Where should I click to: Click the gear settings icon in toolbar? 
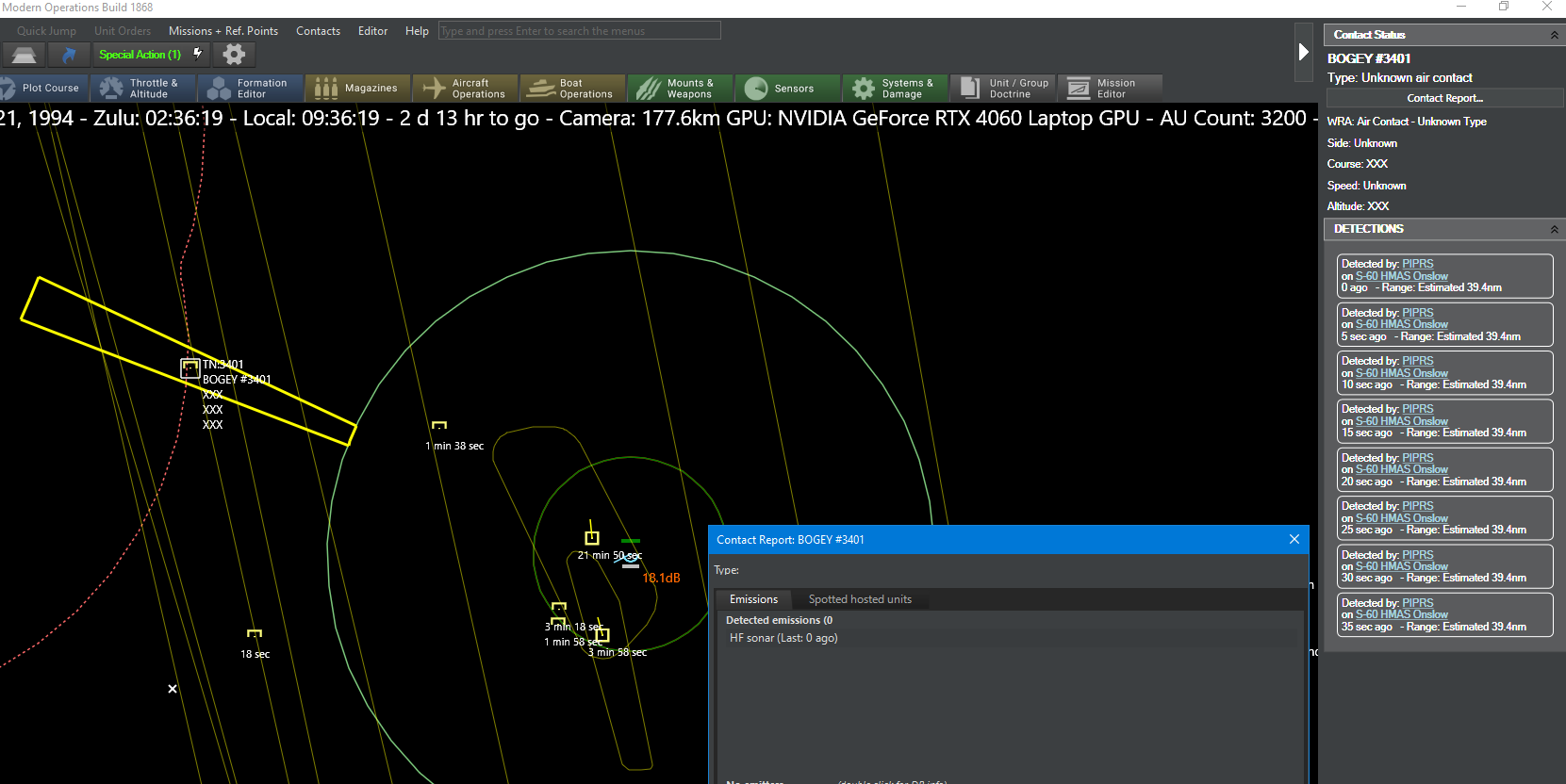click(234, 55)
